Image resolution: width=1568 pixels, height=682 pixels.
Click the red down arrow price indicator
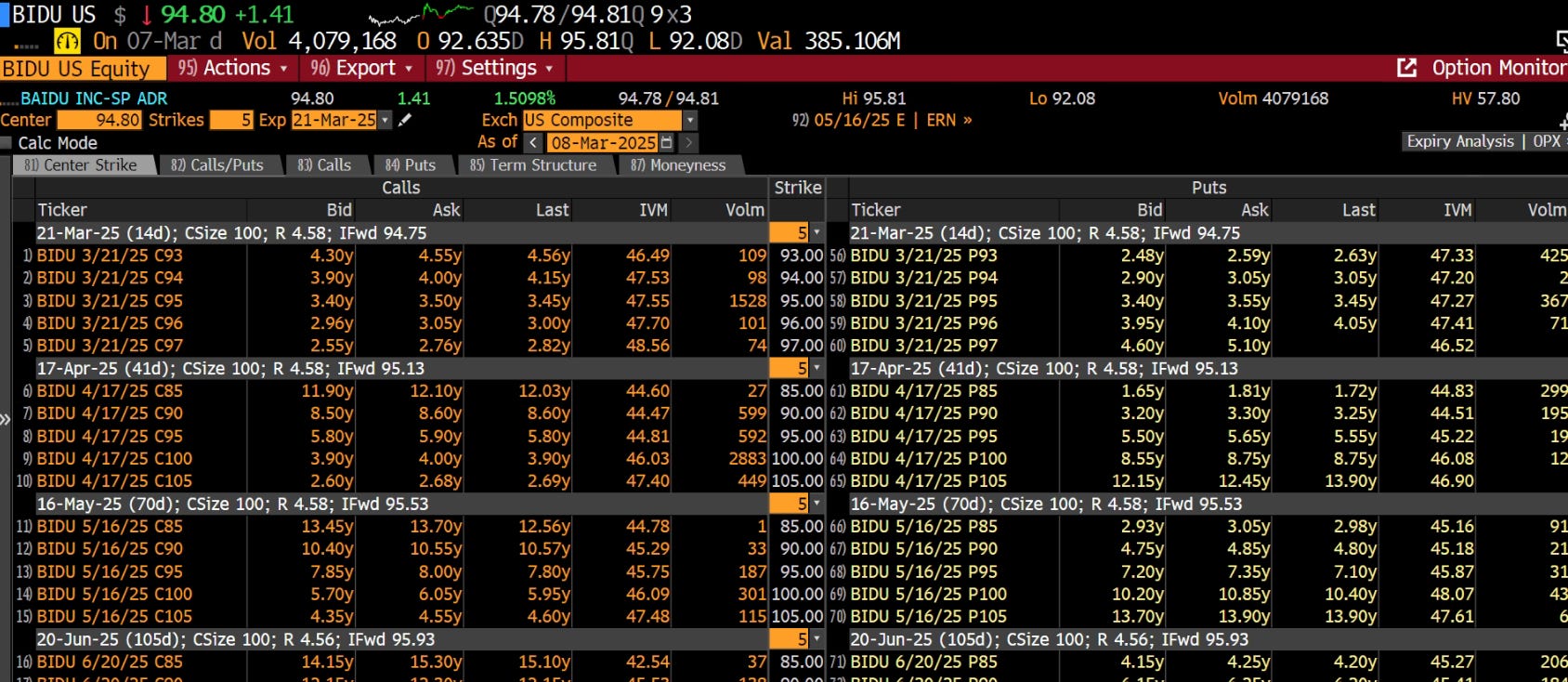146,15
